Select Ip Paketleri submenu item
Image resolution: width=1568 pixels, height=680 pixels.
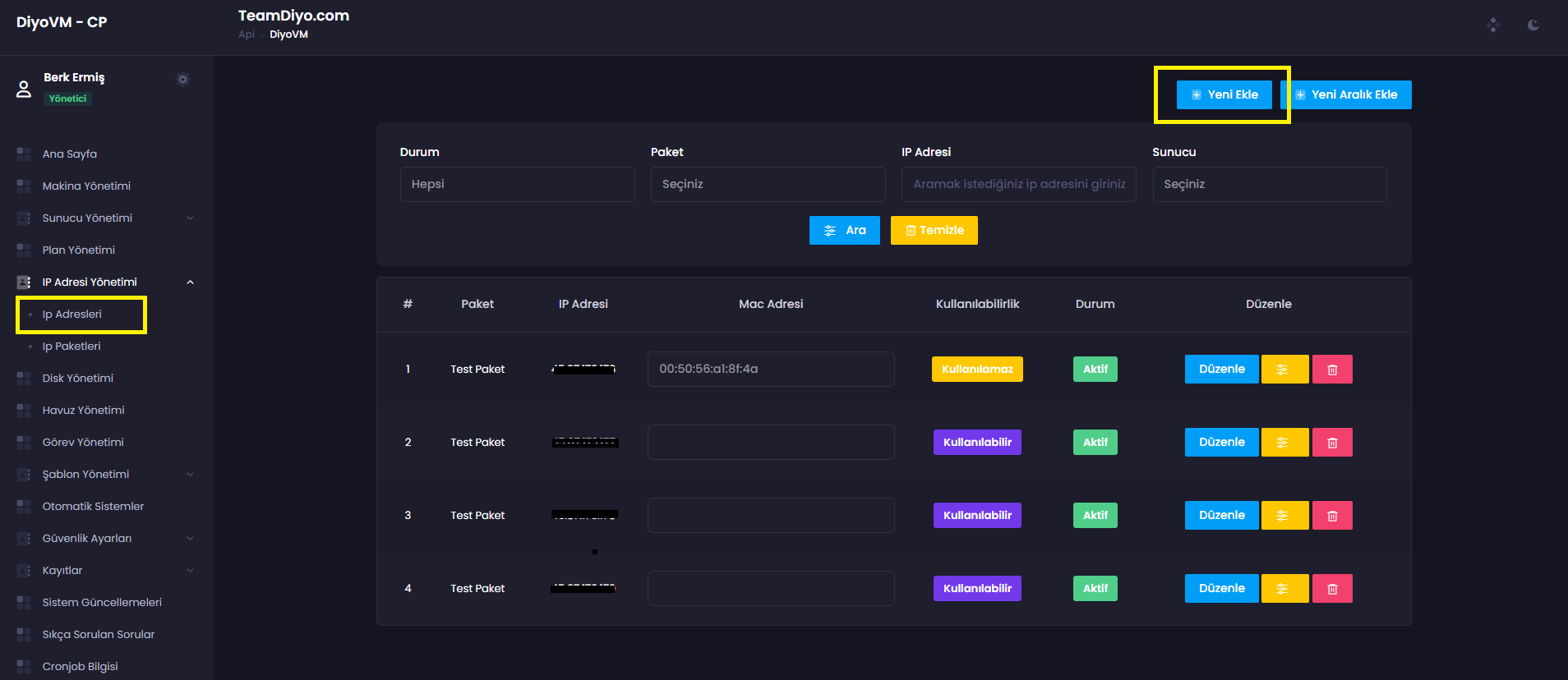(x=71, y=346)
